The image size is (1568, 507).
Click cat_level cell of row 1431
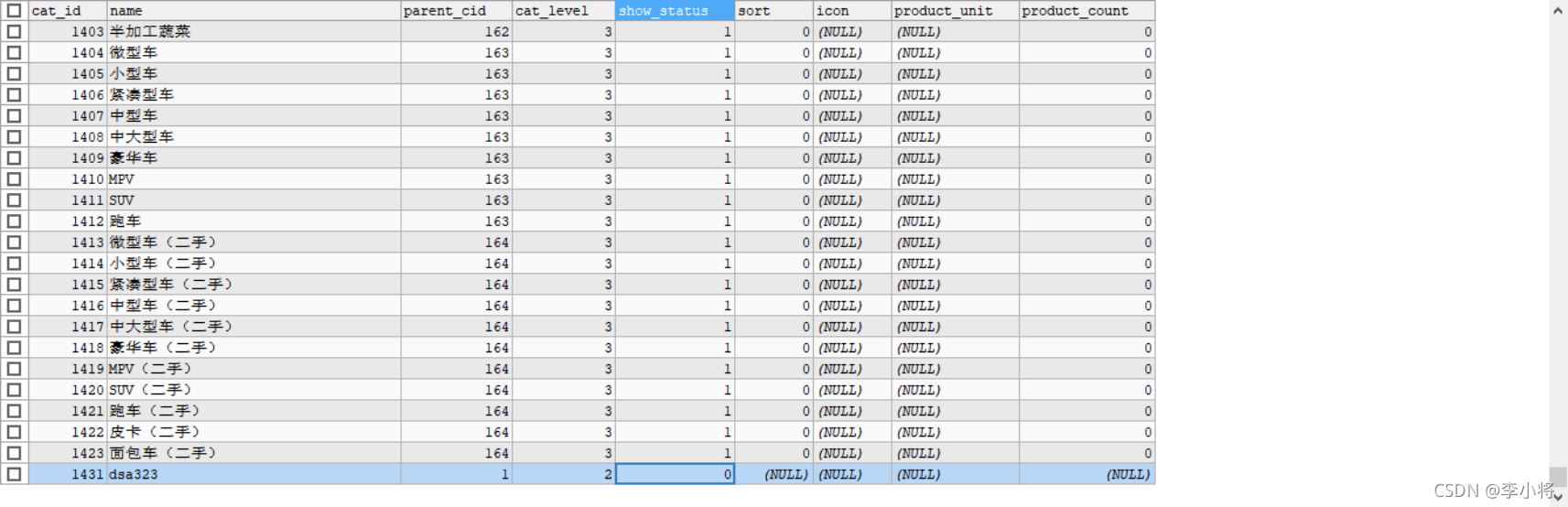point(563,474)
